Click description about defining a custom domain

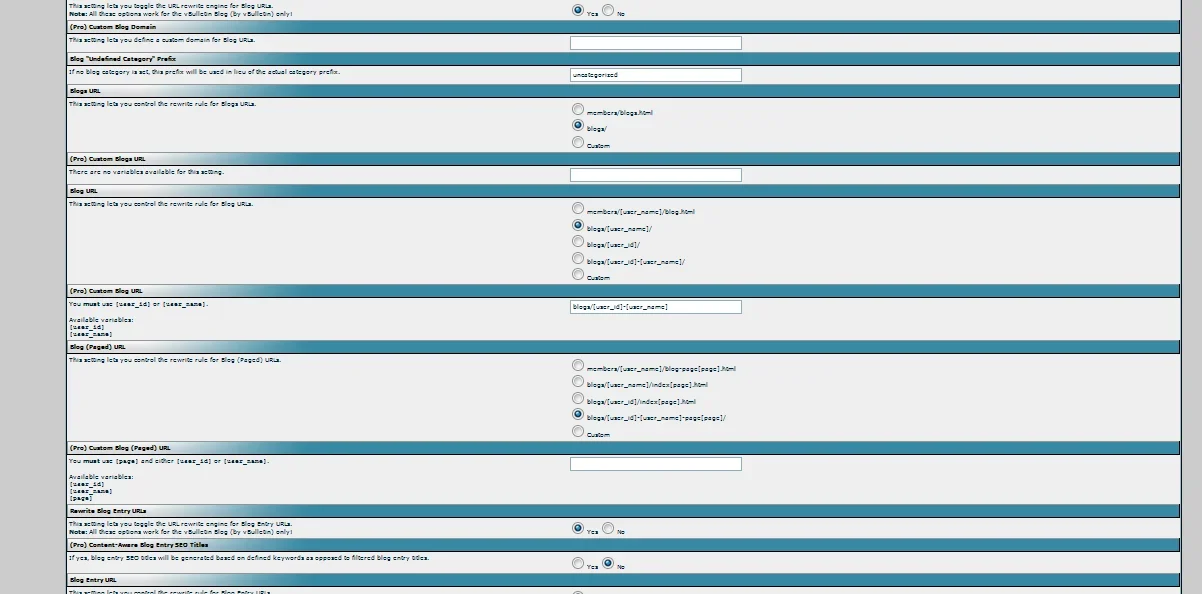161,40
